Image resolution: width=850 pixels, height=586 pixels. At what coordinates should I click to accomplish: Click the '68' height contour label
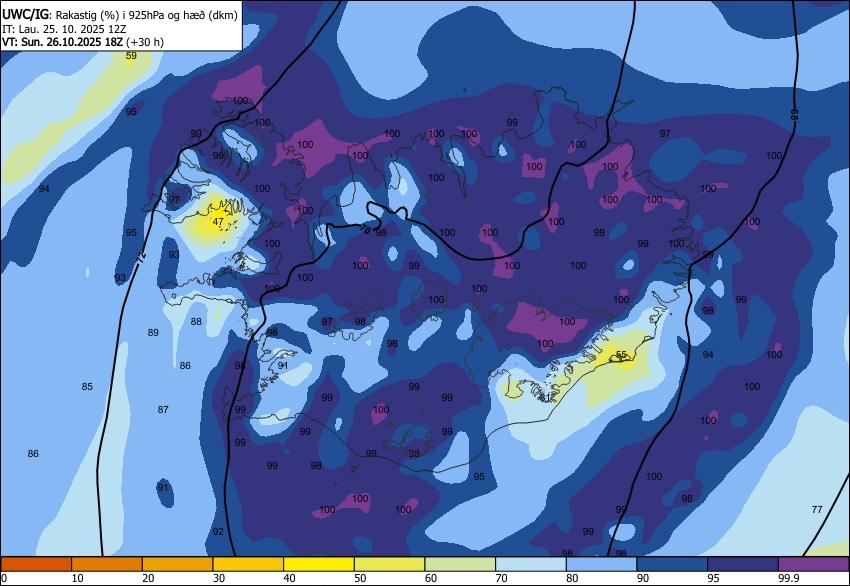pos(794,114)
